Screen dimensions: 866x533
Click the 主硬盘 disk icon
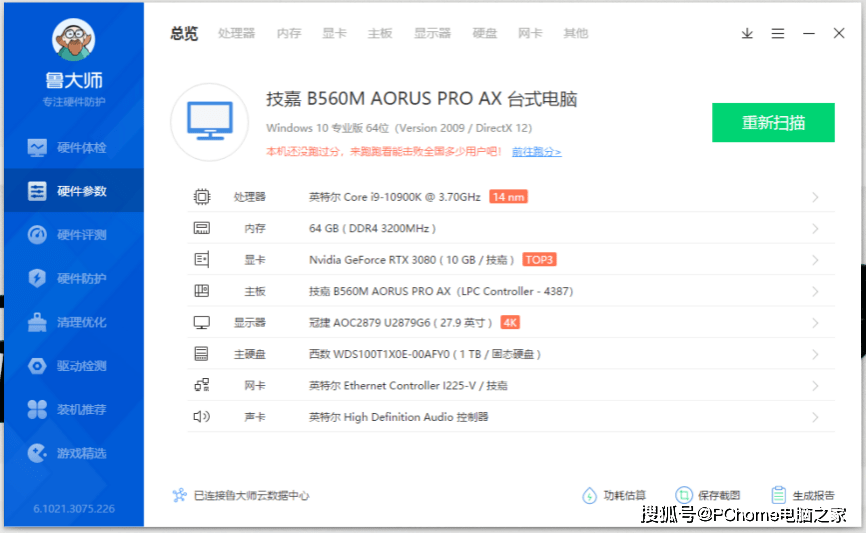pos(202,353)
